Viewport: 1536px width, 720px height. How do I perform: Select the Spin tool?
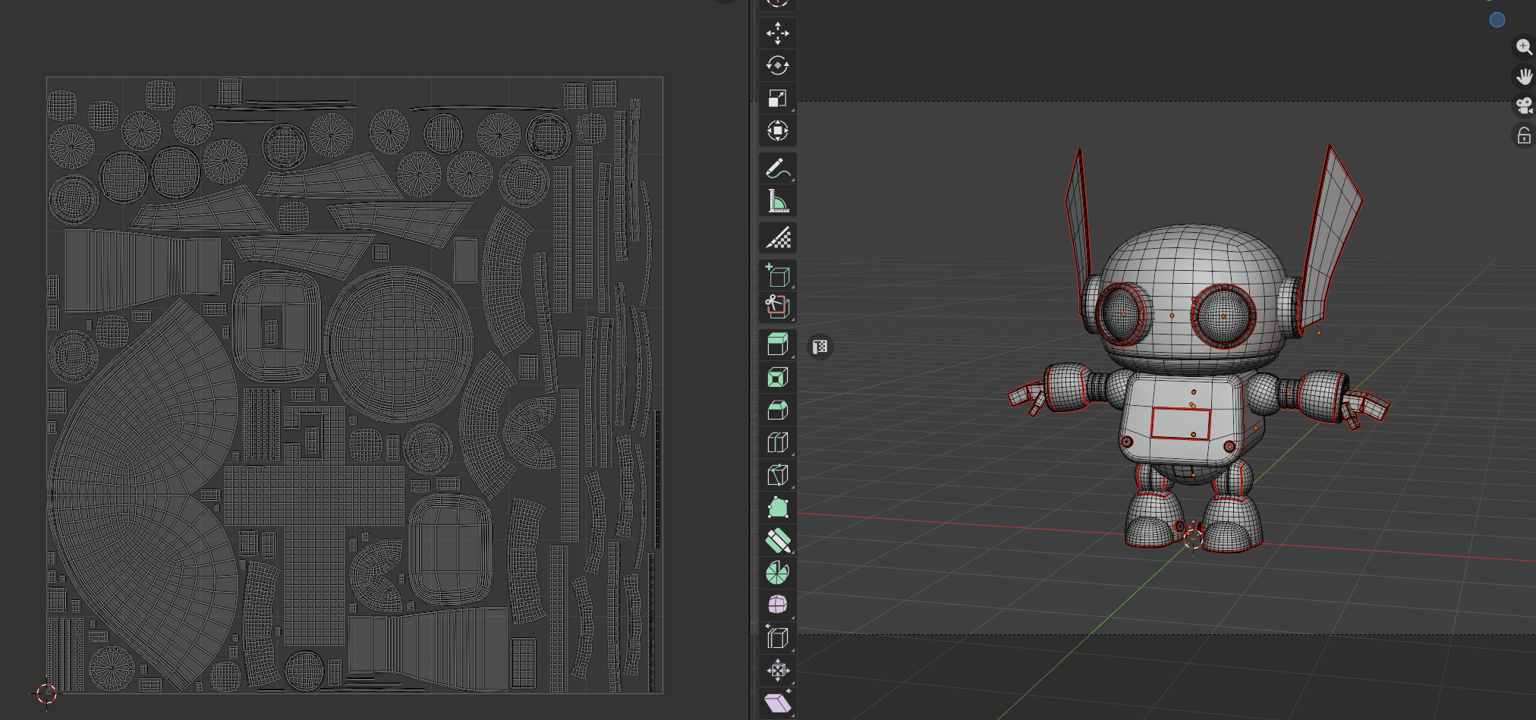coord(777,572)
